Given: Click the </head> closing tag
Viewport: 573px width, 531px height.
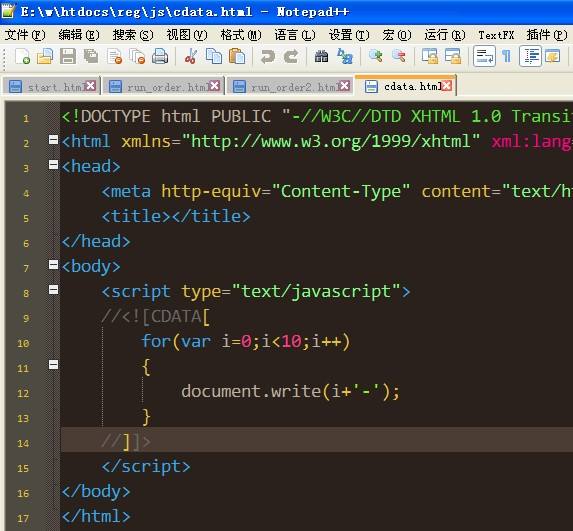Looking at the screenshot, I should point(96,241).
